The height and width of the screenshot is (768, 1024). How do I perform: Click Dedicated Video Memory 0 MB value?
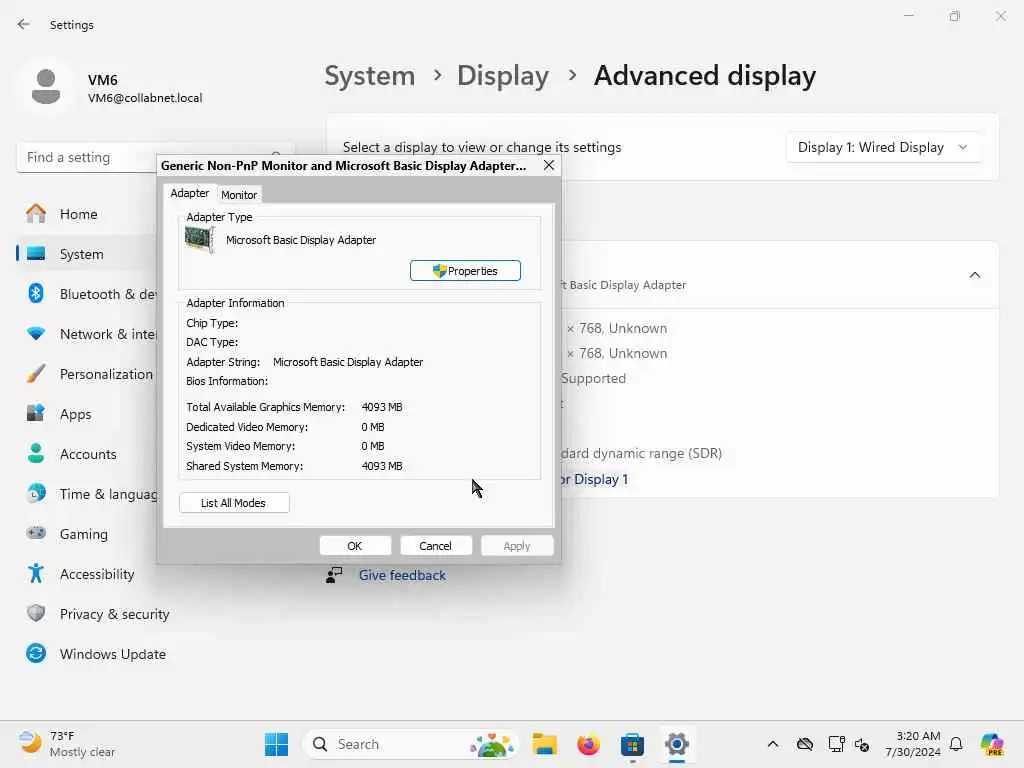point(372,426)
